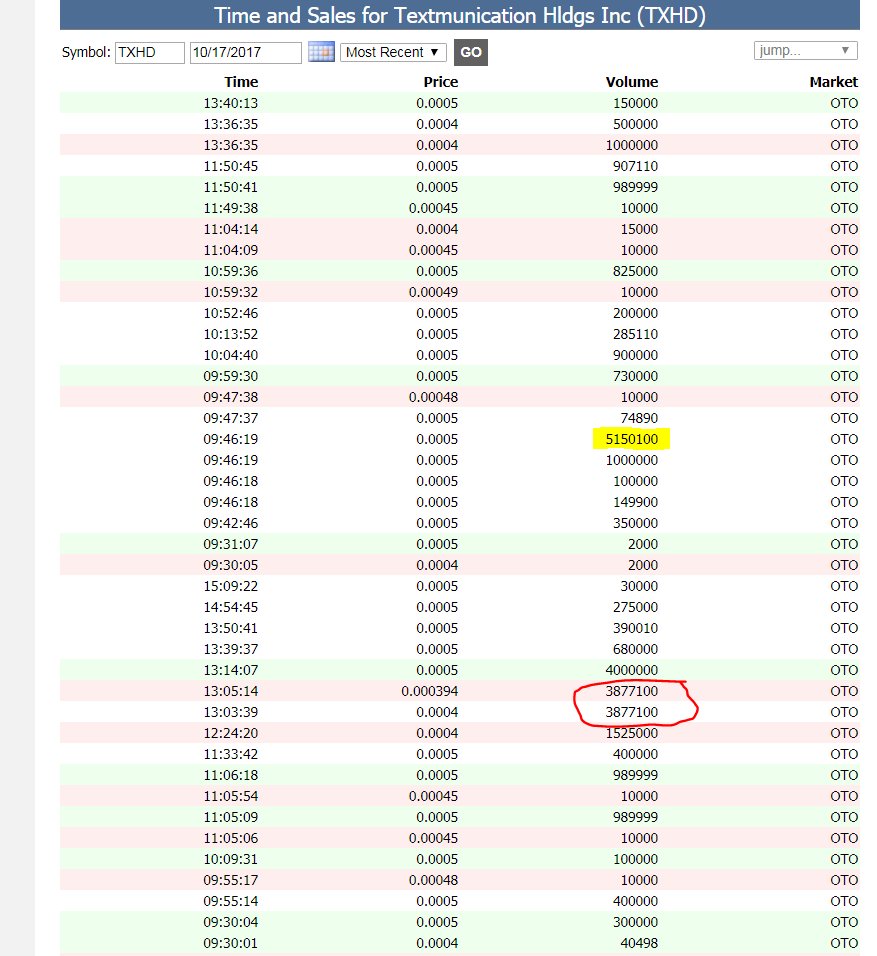877x956 pixels.
Task: Select time cell 09:31:07
Action: point(231,544)
